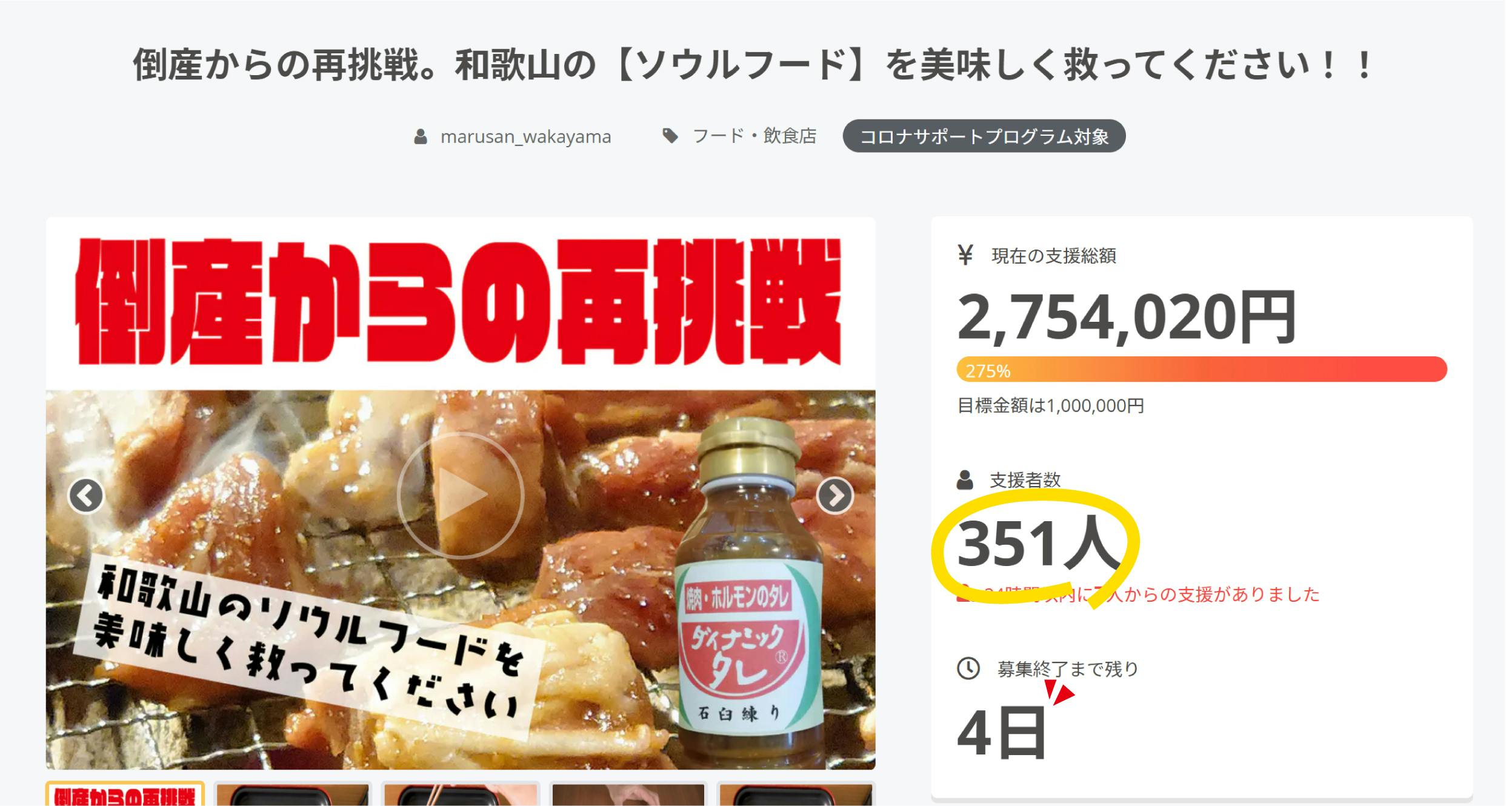Click the 275% funding progress bar

coord(1202,370)
